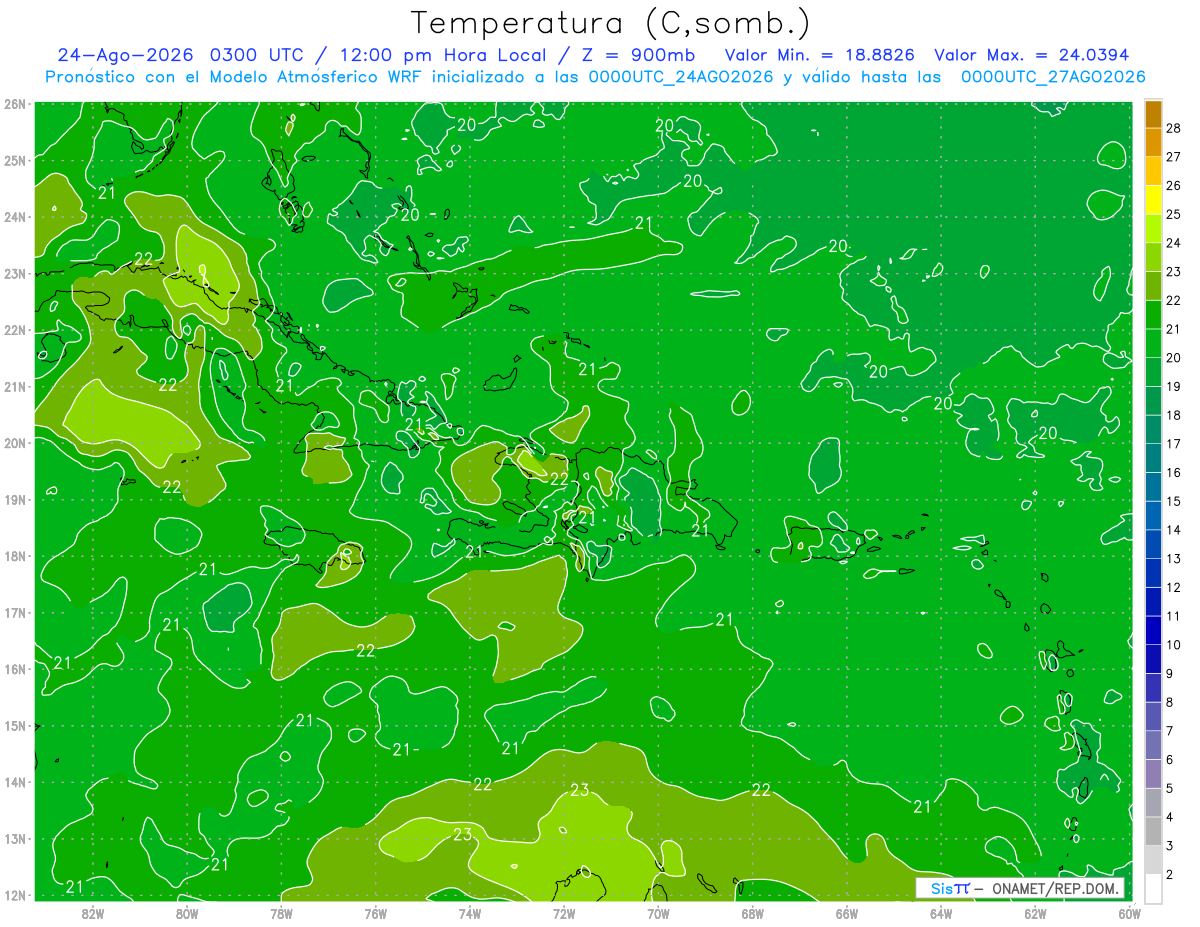1200x927 pixels.
Task: Click the legend value 3
Action: click(1169, 845)
